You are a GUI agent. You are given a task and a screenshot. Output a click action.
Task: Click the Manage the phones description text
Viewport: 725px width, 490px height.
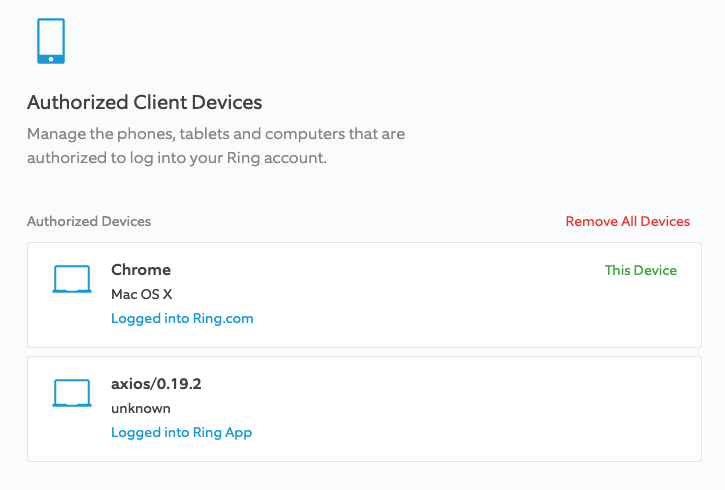[x=216, y=146]
